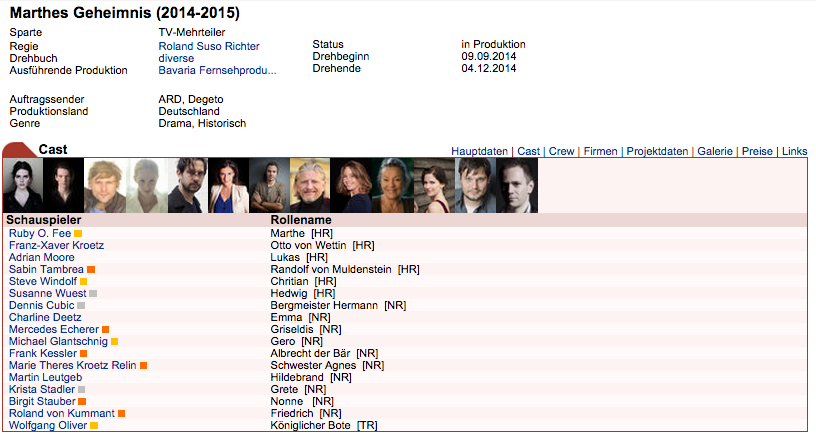
Task: Click the yellow square beside Michael Glantschnig
Action: [114, 341]
